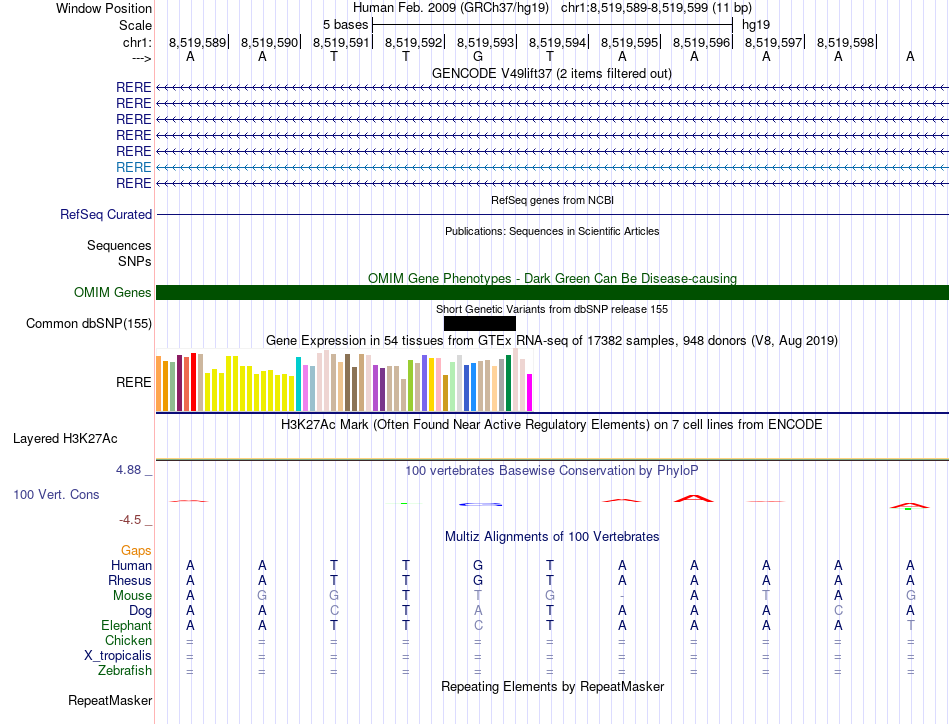The width and height of the screenshot is (950, 724).
Task: Select the Zebrafish alignment row label
Action: (x=125, y=671)
